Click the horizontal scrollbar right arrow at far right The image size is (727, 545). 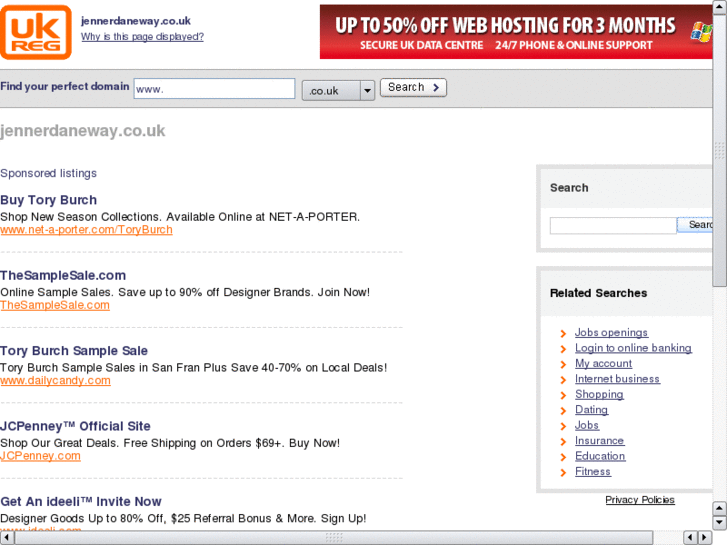705,537
